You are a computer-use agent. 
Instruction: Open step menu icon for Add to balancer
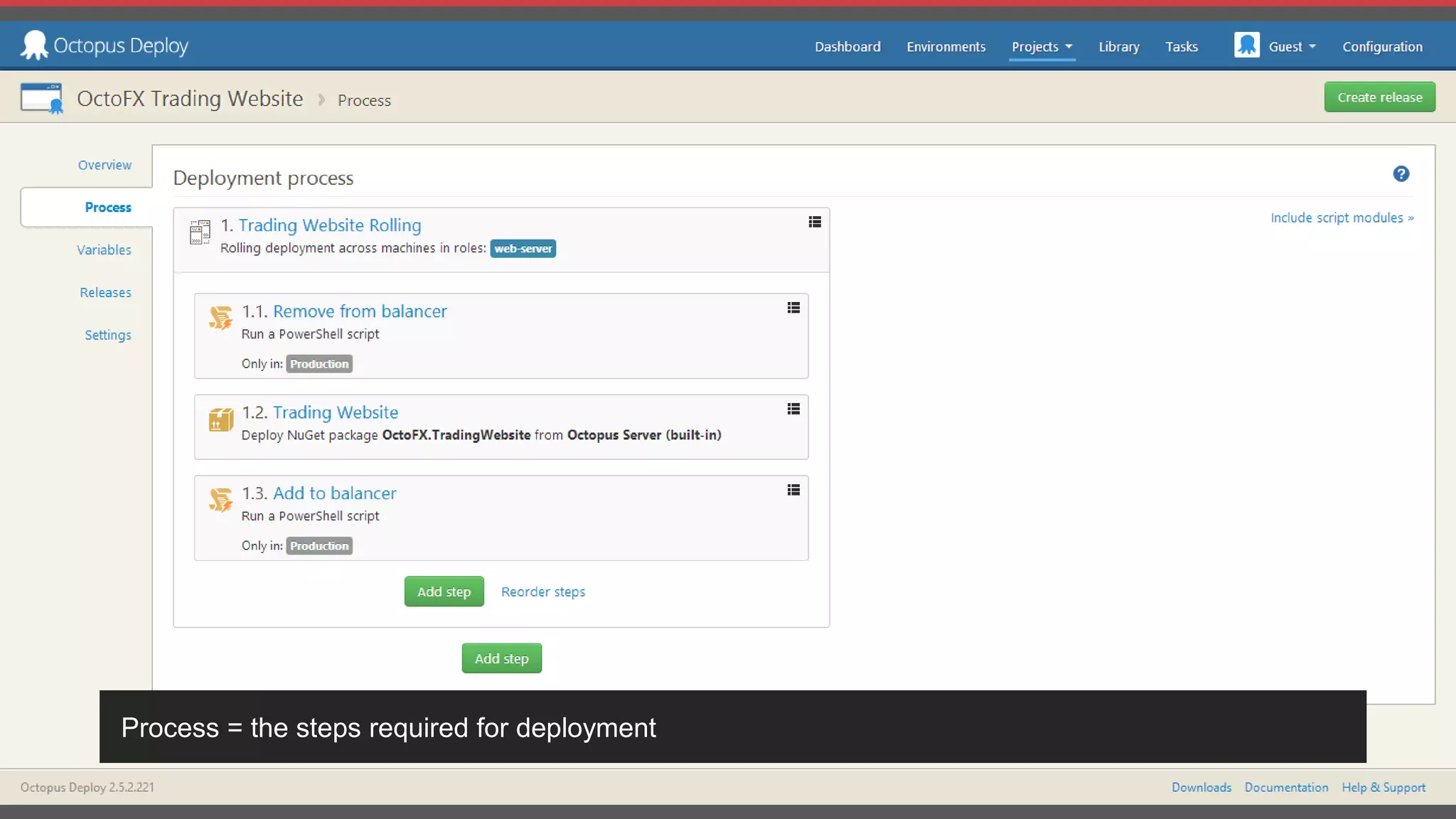pyautogui.click(x=793, y=490)
